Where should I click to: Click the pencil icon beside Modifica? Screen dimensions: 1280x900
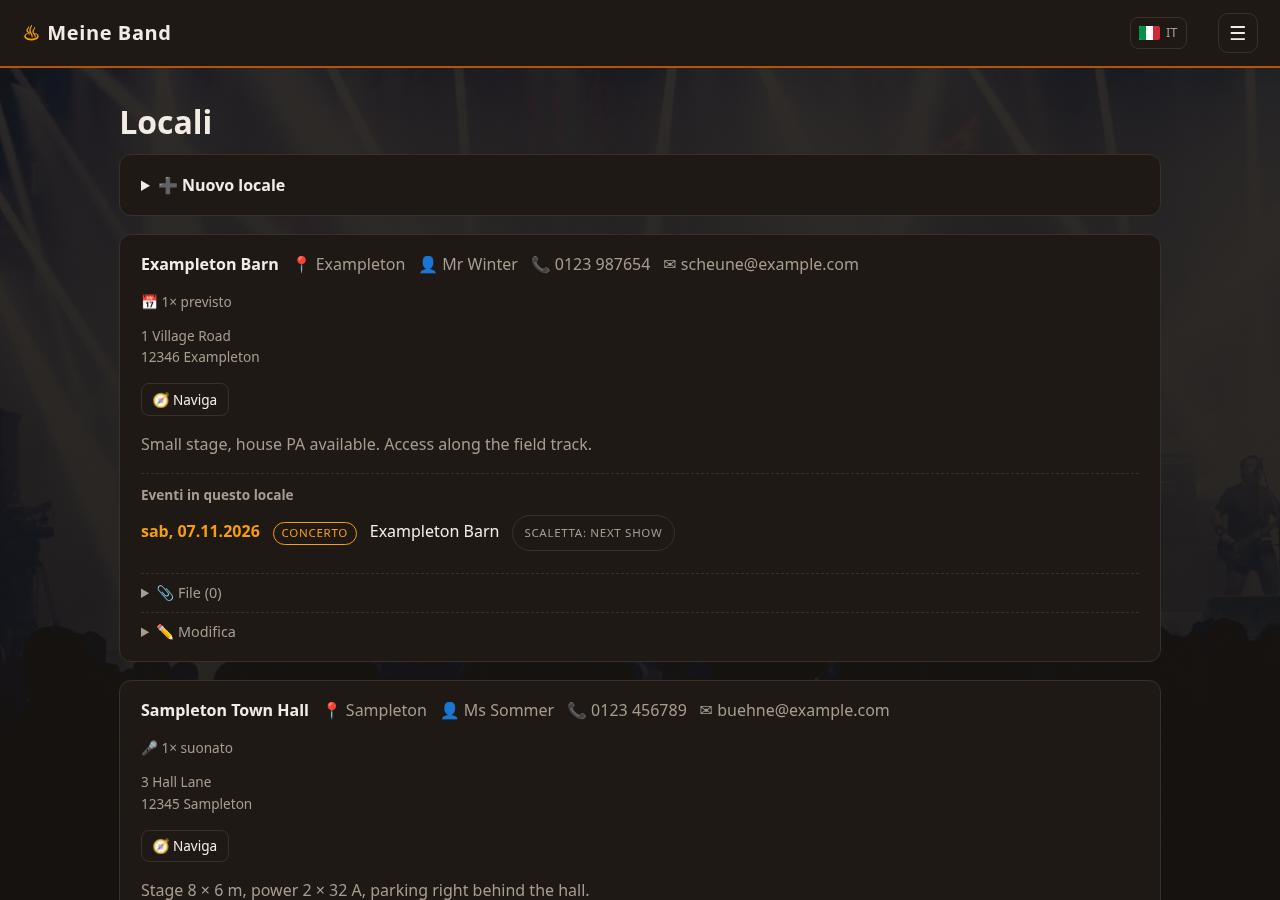[x=165, y=632]
